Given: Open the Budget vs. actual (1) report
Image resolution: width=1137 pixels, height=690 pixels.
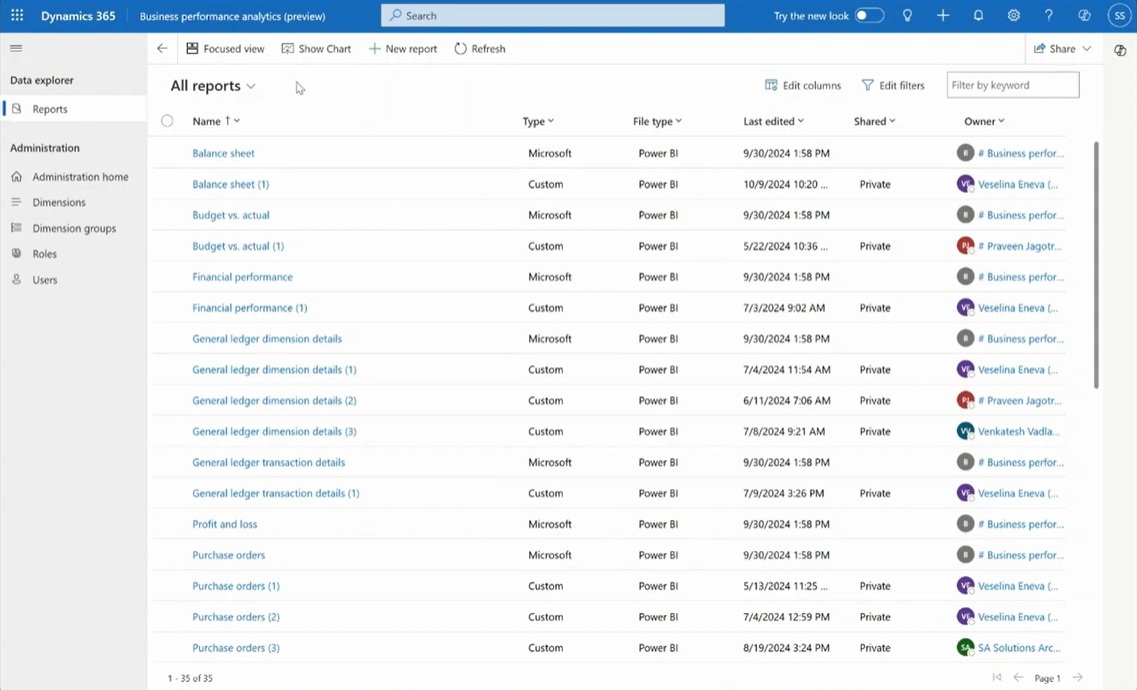Looking at the screenshot, I should click(x=238, y=246).
